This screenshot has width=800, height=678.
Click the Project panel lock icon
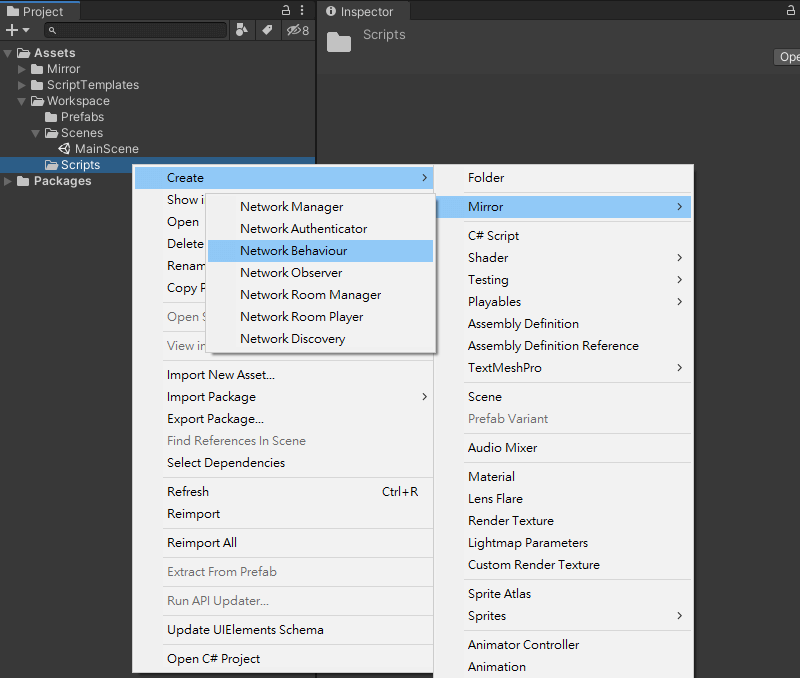click(286, 10)
